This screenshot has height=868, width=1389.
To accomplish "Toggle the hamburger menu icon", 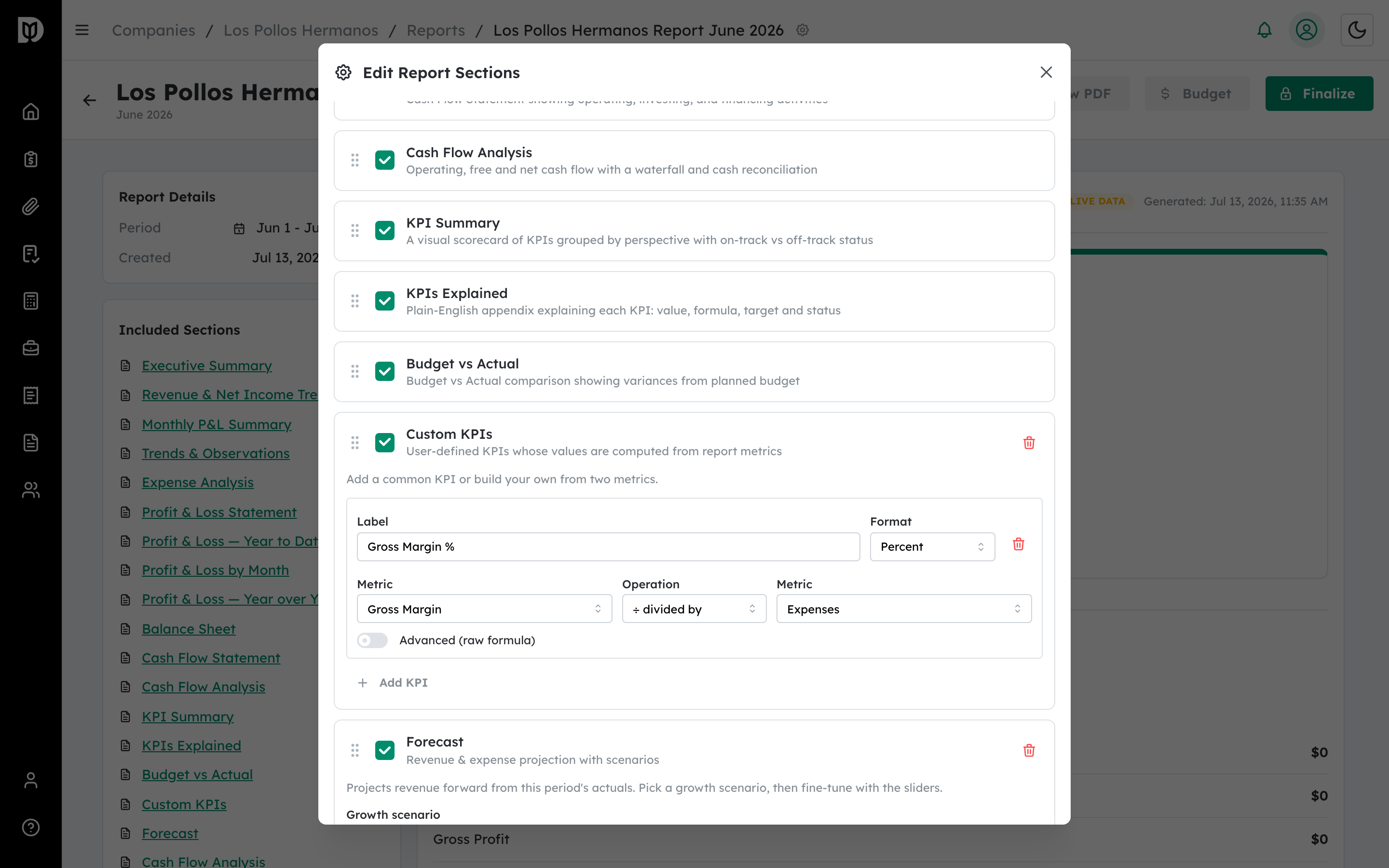I will (x=82, y=30).
